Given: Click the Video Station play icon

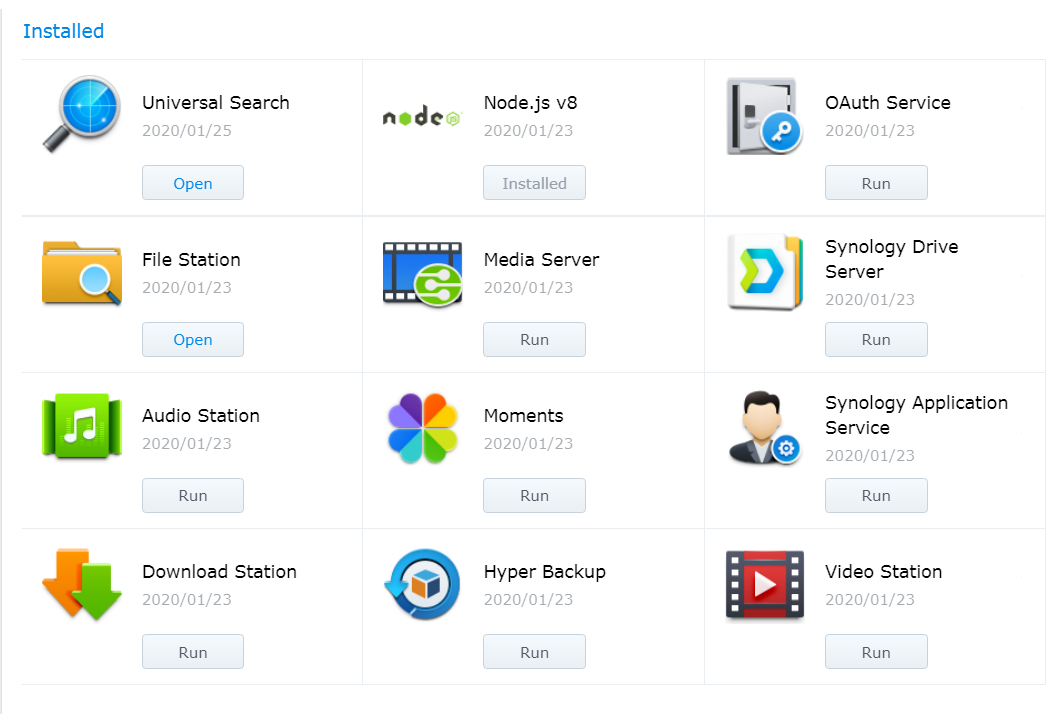Looking at the screenshot, I should (763, 583).
